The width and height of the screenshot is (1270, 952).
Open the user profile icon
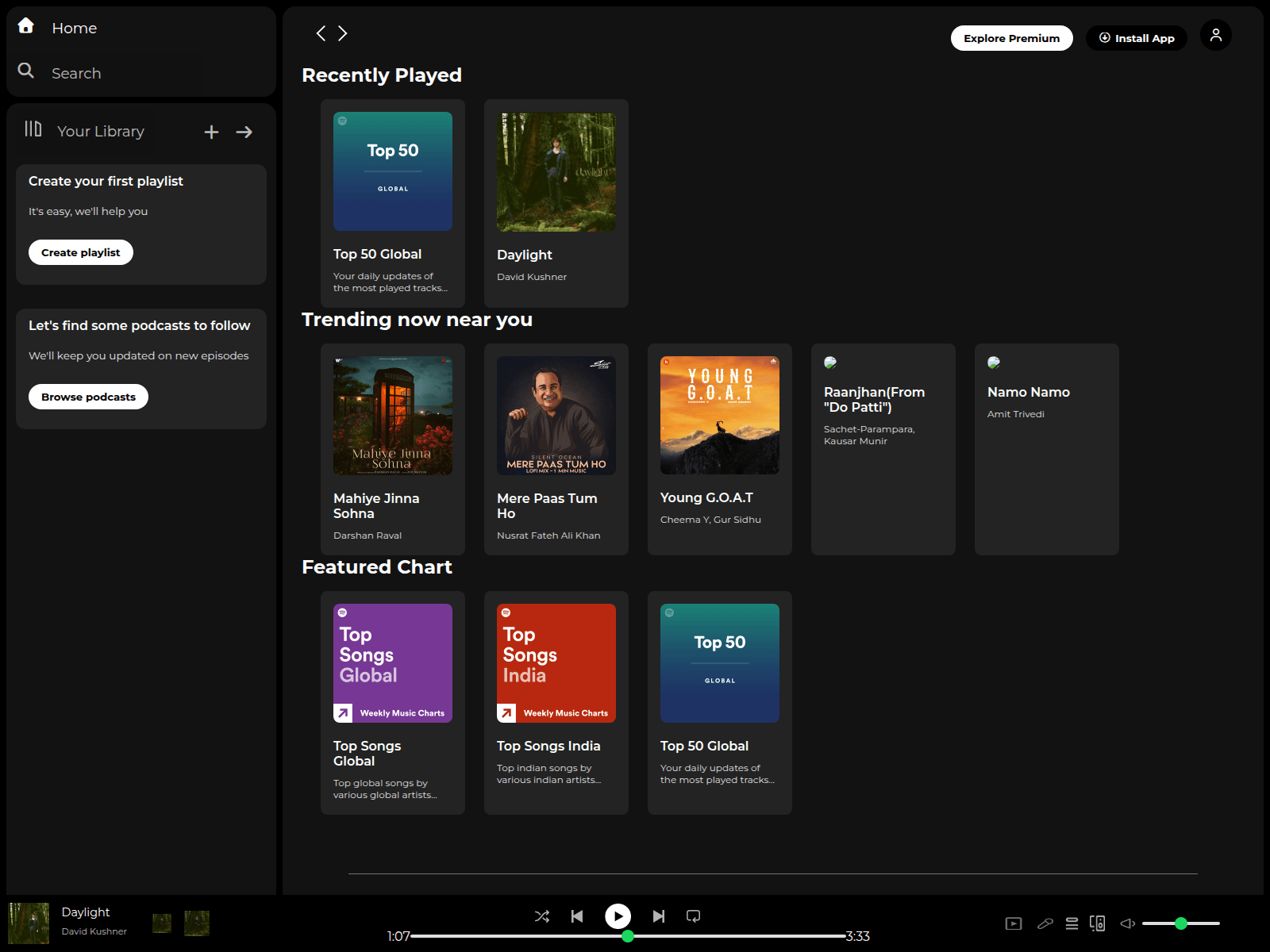[1215, 35]
